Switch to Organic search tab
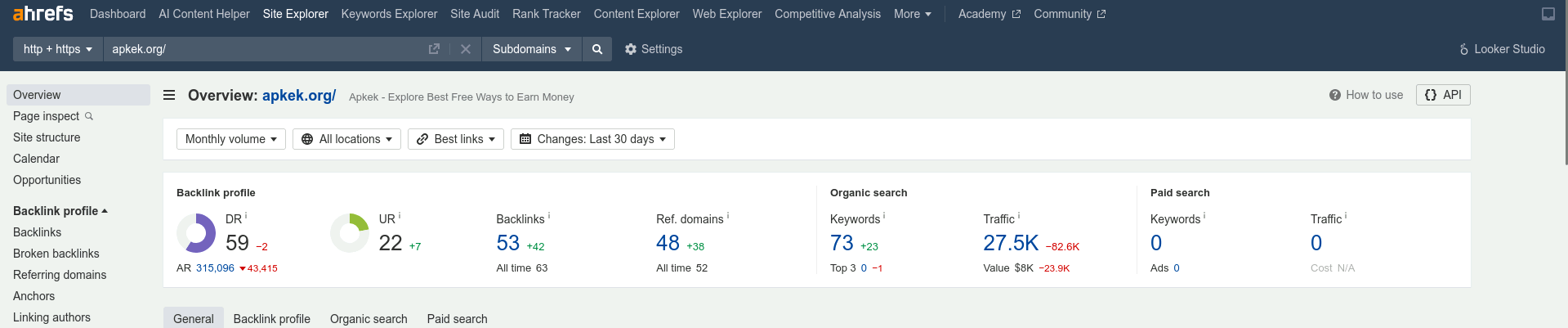 (369, 318)
